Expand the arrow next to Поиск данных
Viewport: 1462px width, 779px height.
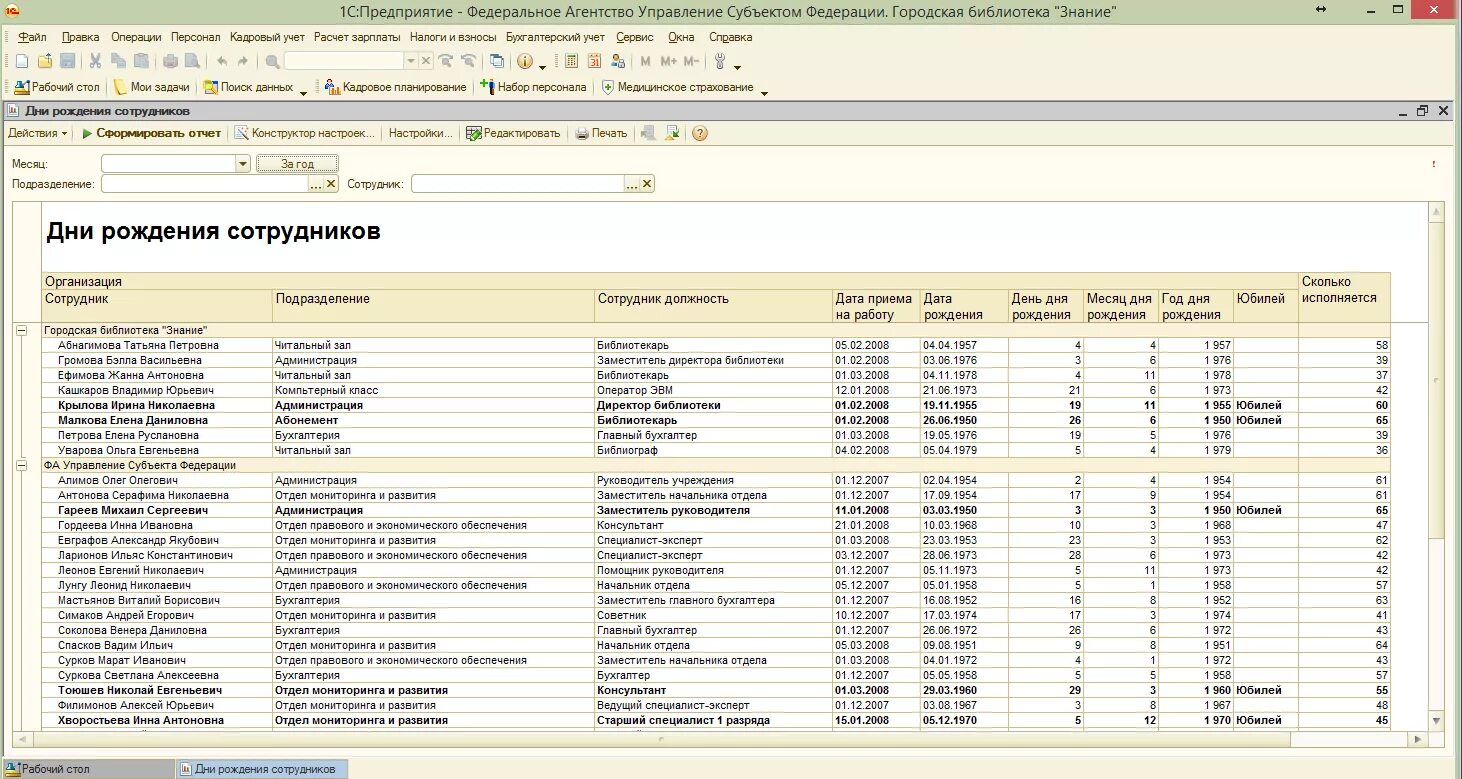[303, 91]
